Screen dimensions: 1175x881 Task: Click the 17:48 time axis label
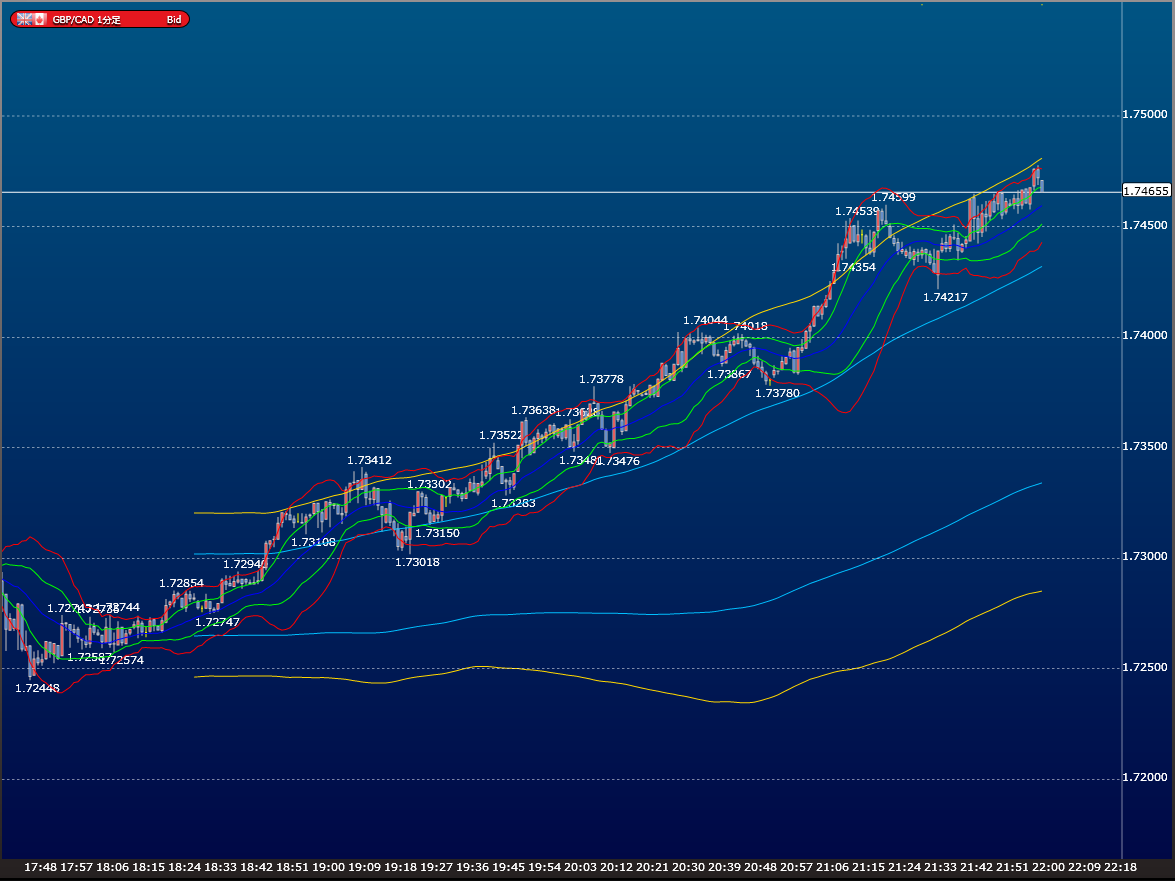tap(40, 868)
